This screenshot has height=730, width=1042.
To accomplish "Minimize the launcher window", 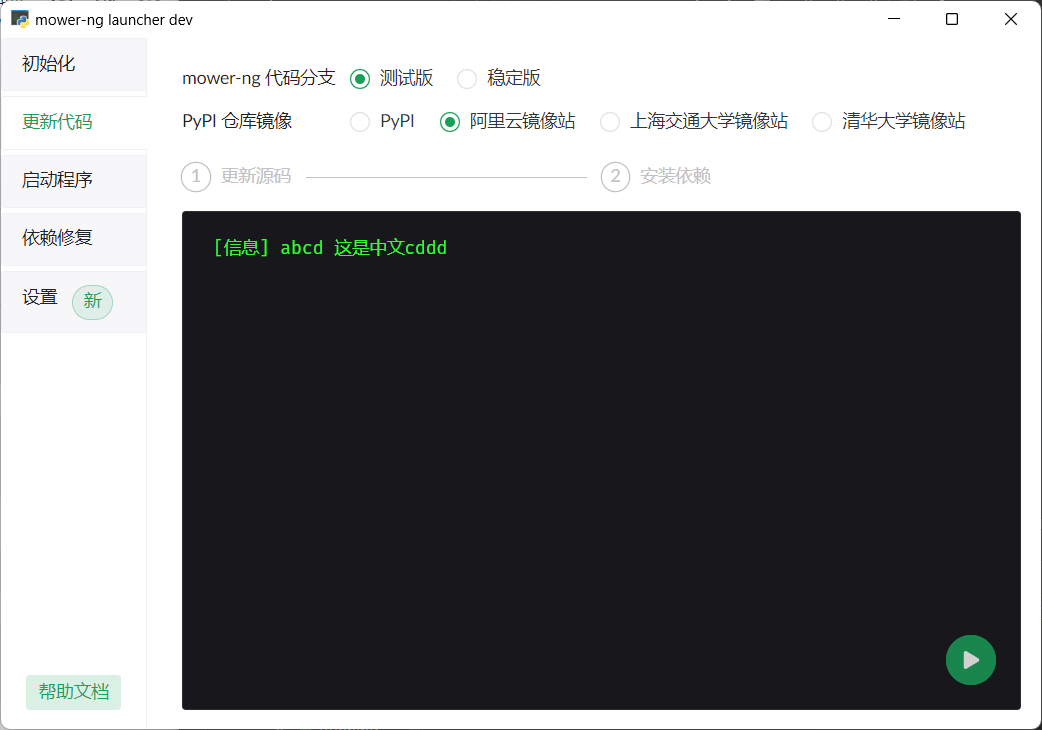I will coord(894,19).
